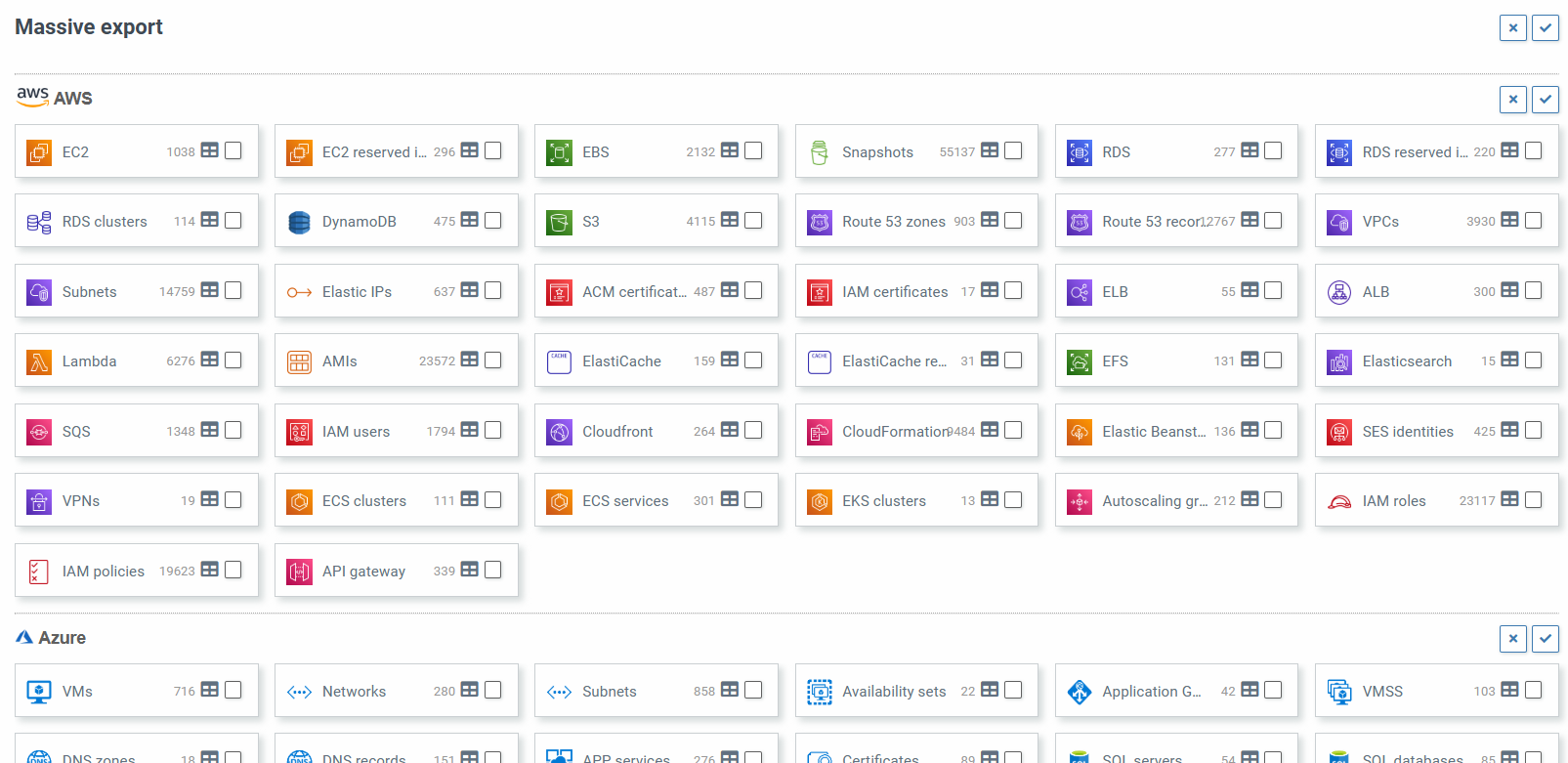1568x763 pixels.
Task: Deselect all with the top X button
Action: [x=1513, y=28]
